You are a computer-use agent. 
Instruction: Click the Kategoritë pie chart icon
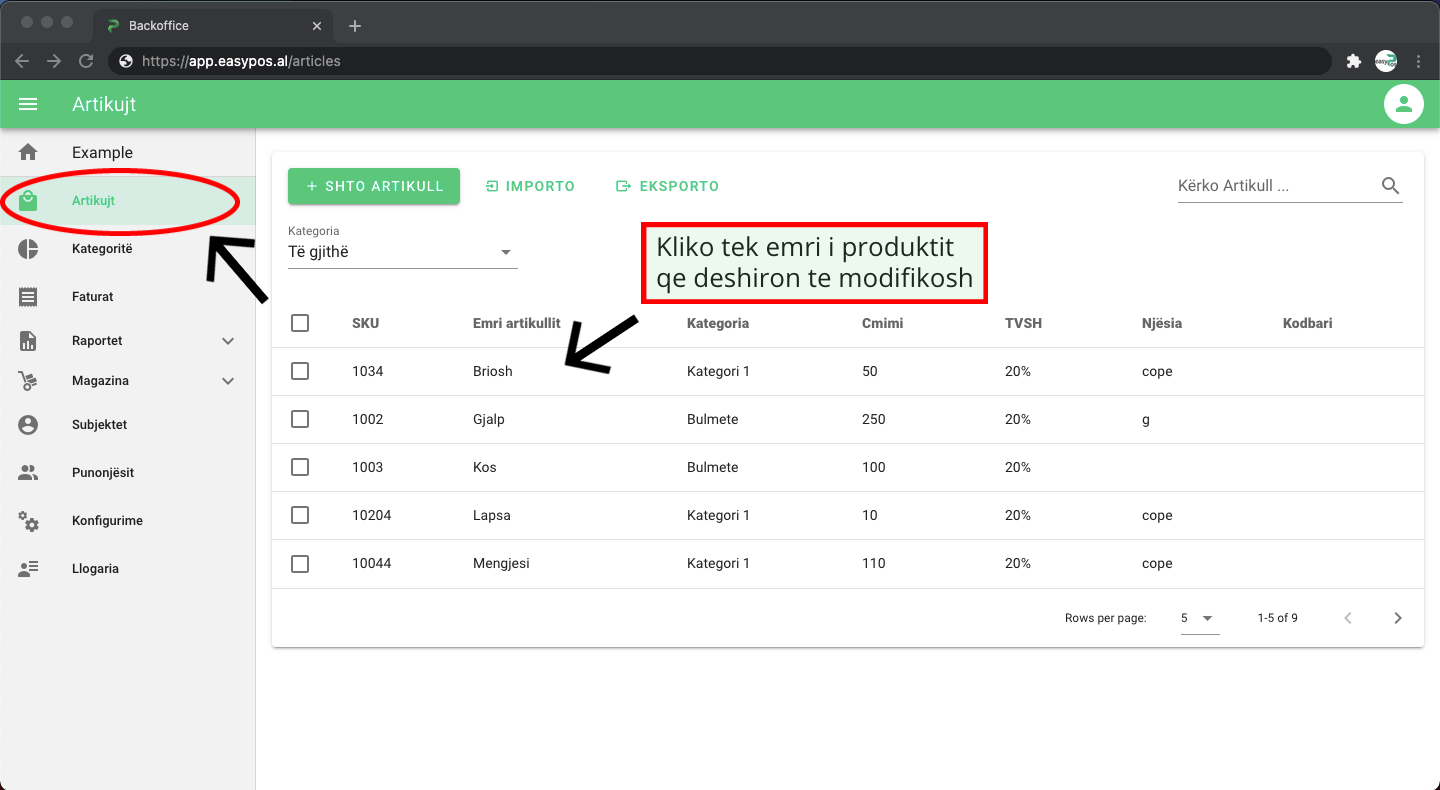pos(28,249)
